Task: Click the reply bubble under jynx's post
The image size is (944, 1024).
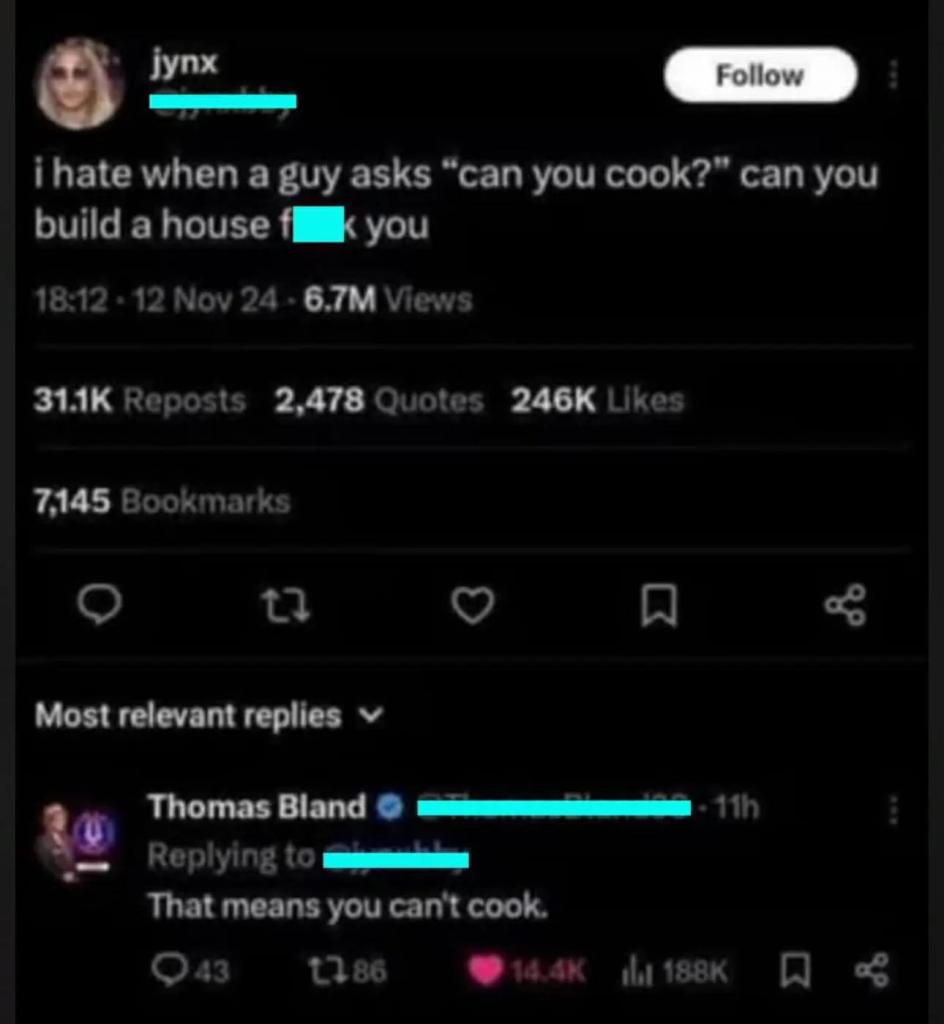Action: click(x=99, y=605)
